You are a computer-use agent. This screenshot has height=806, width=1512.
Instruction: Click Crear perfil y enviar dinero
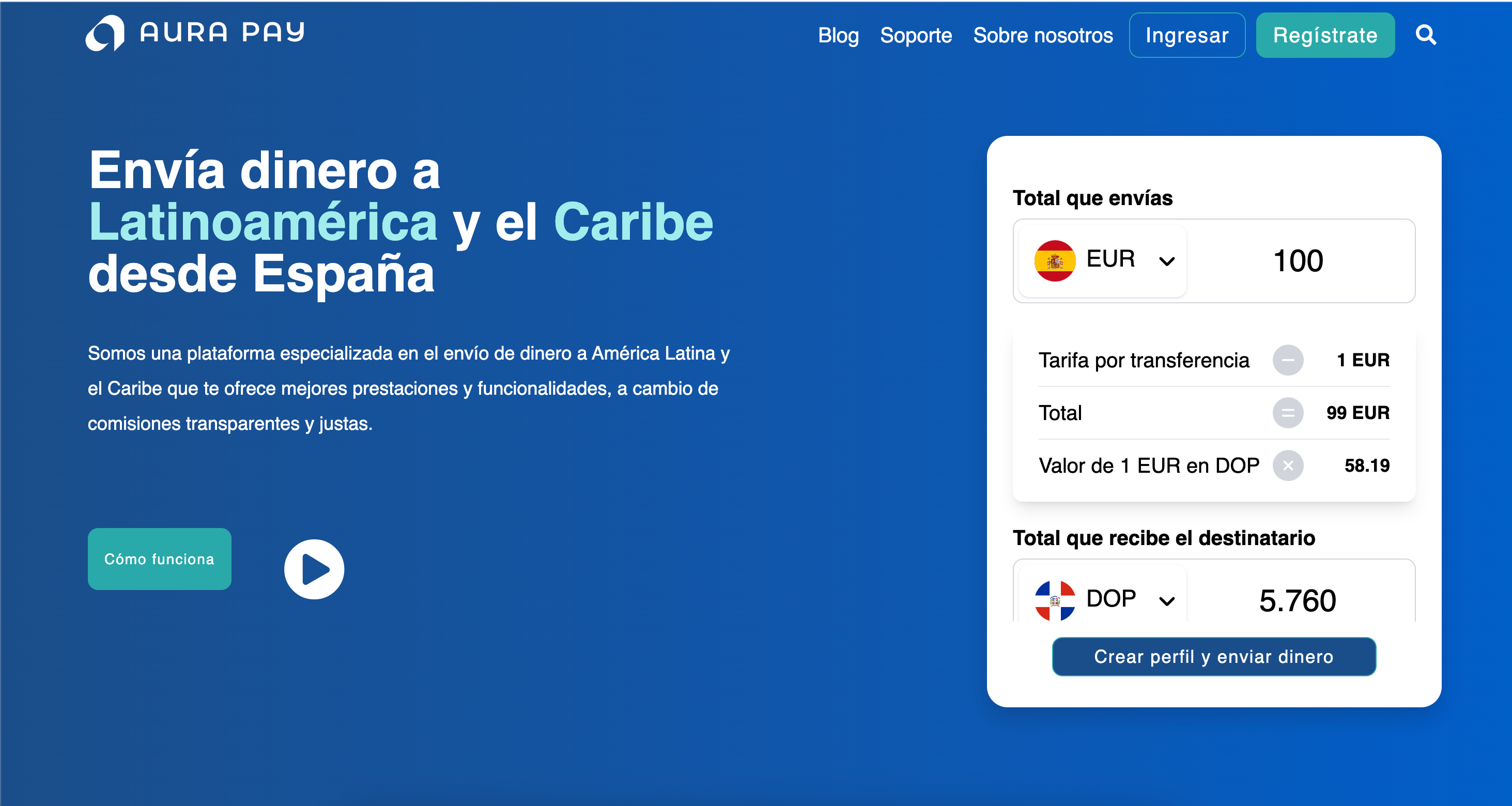(x=1213, y=656)
